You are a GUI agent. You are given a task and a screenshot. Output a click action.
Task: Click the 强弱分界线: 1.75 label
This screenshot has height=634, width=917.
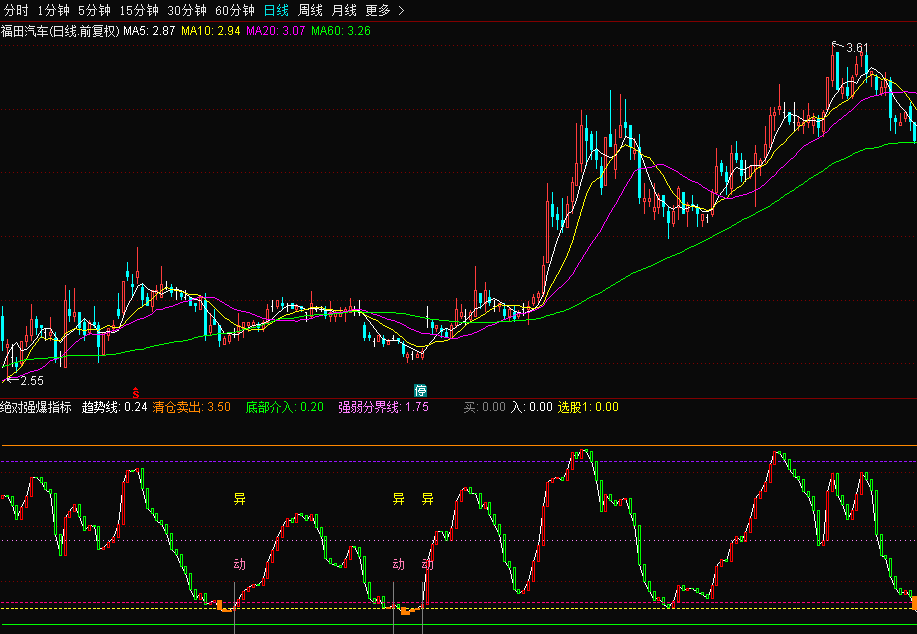click(x=384, y=407)
